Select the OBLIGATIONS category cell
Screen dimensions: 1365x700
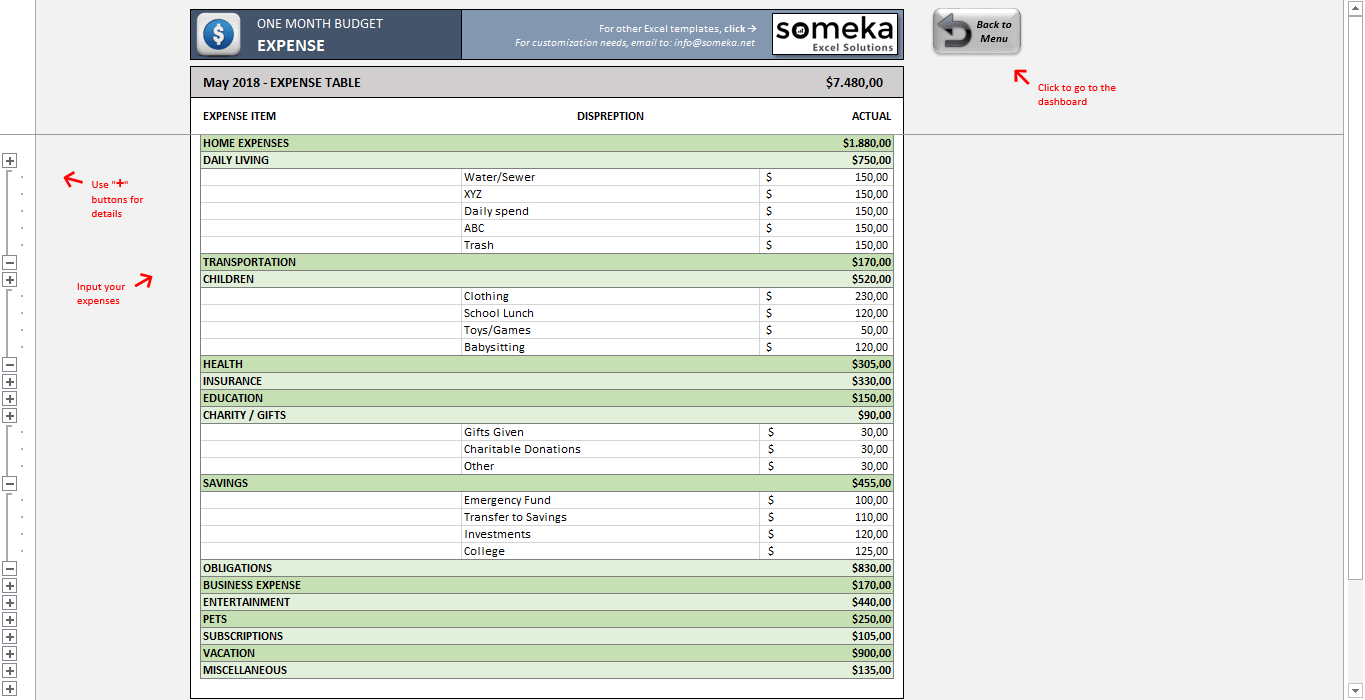[331, 568]
